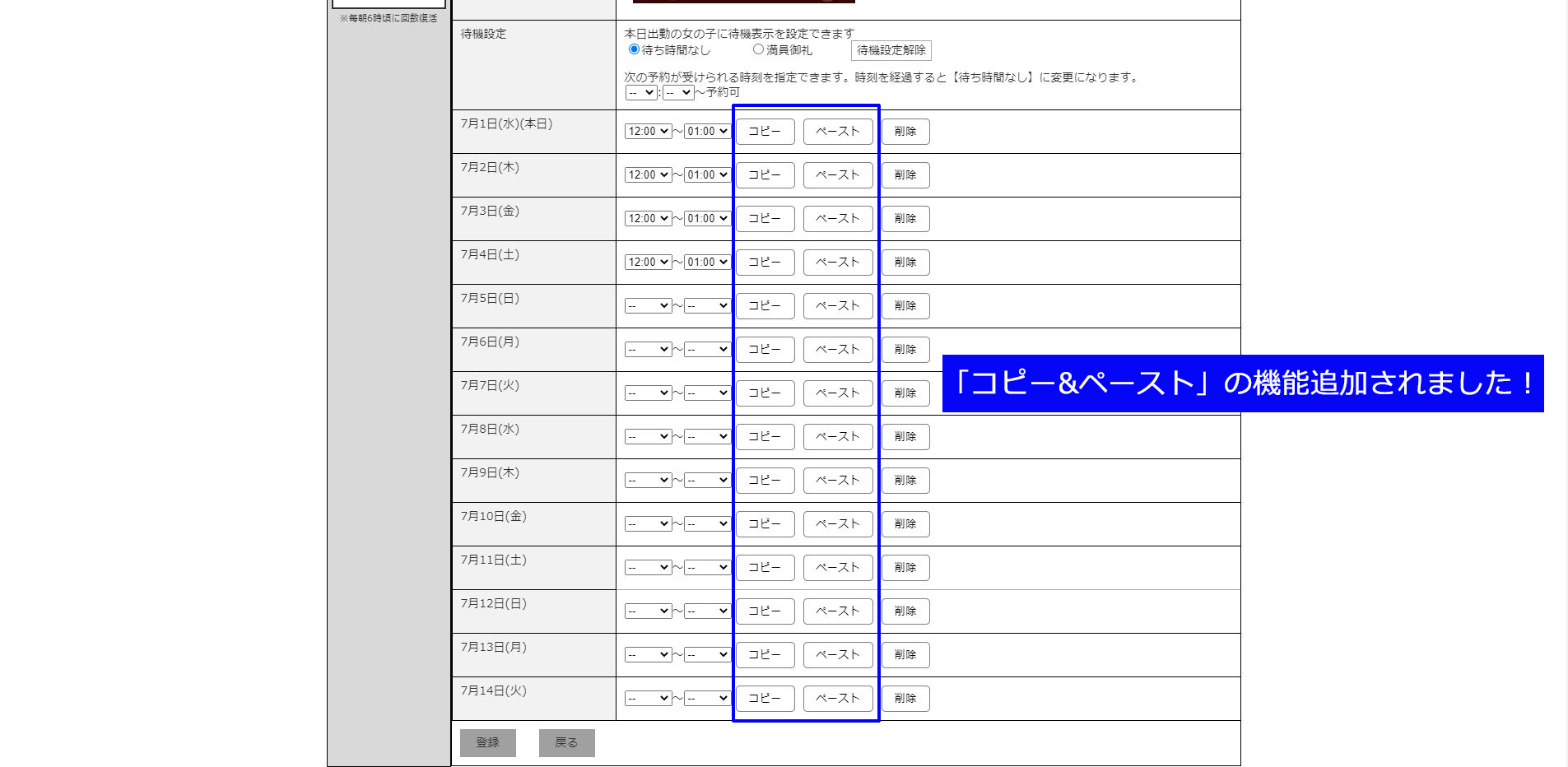Delete the 7月8日(水) schedule

(x=905, y=437)
